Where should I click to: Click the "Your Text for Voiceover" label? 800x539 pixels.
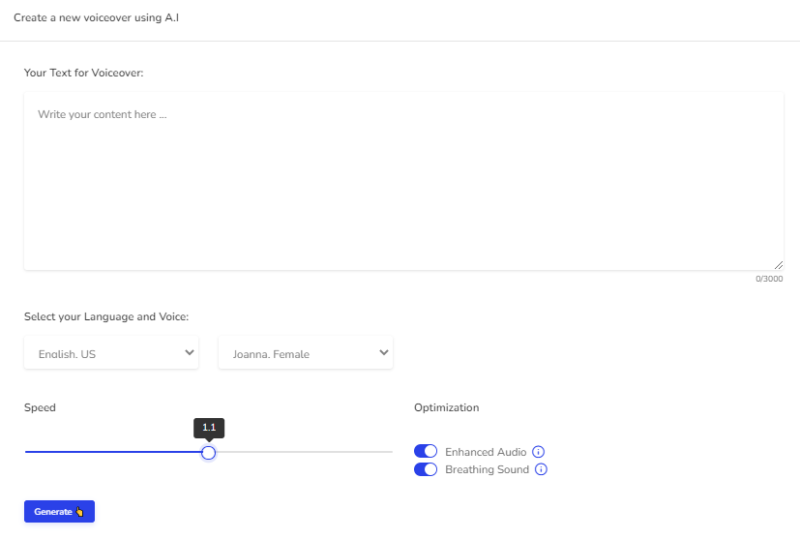(84, 73)
